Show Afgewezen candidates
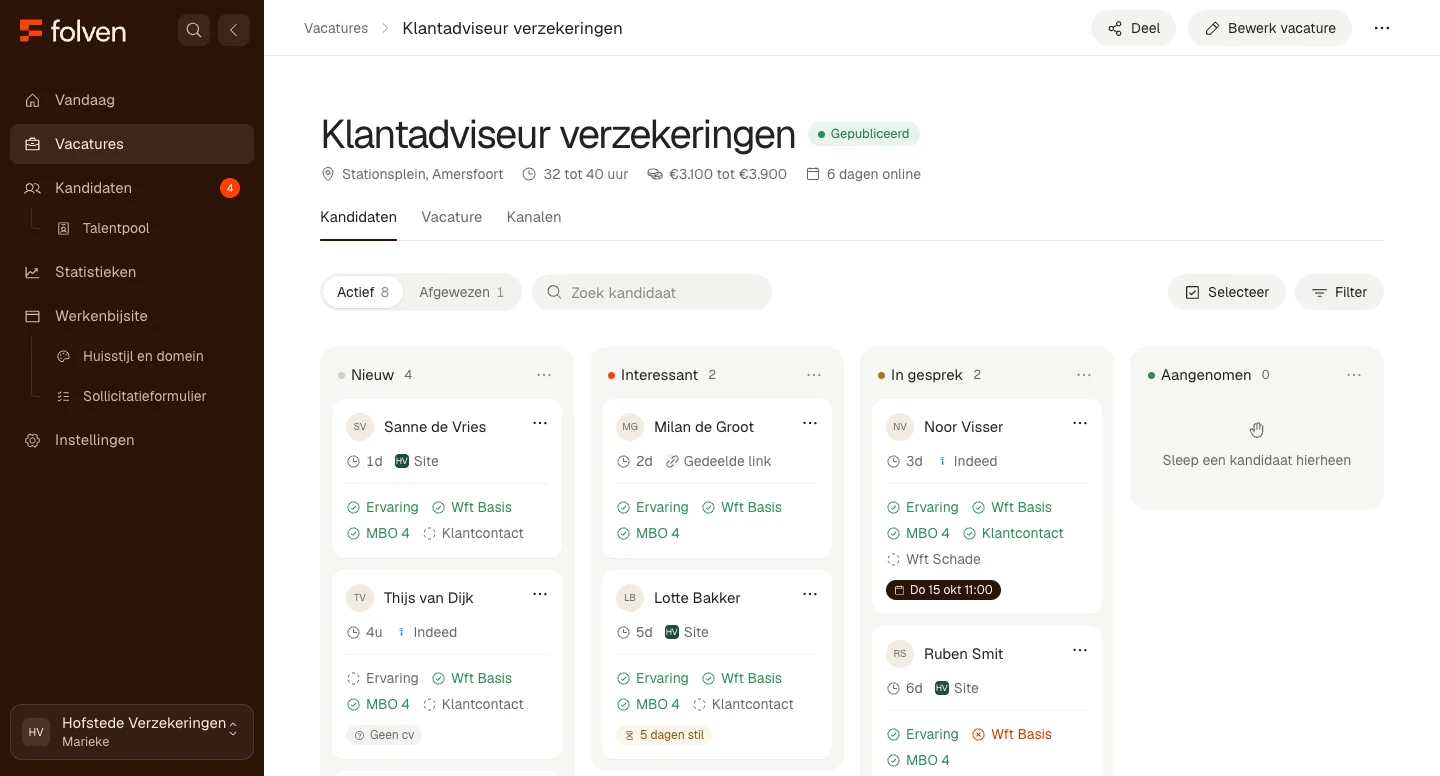Screen dimensions: 1440x776 click(462, 292)
